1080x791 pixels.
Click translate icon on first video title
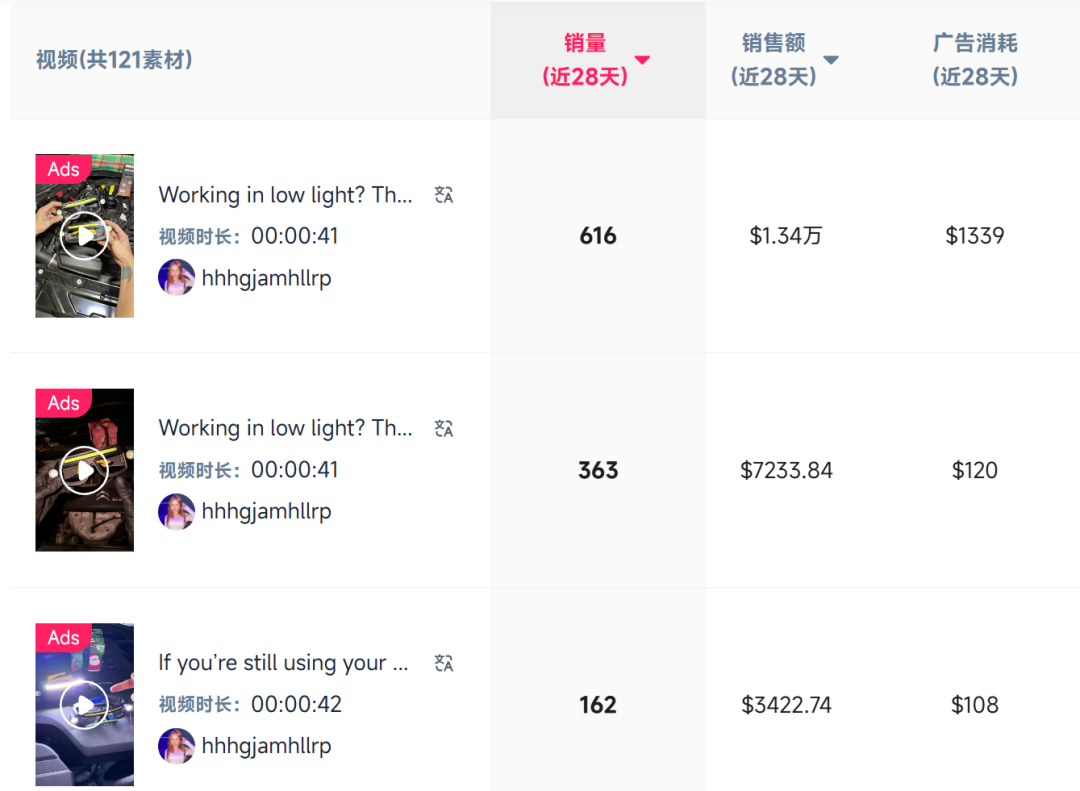pos(444,195)
